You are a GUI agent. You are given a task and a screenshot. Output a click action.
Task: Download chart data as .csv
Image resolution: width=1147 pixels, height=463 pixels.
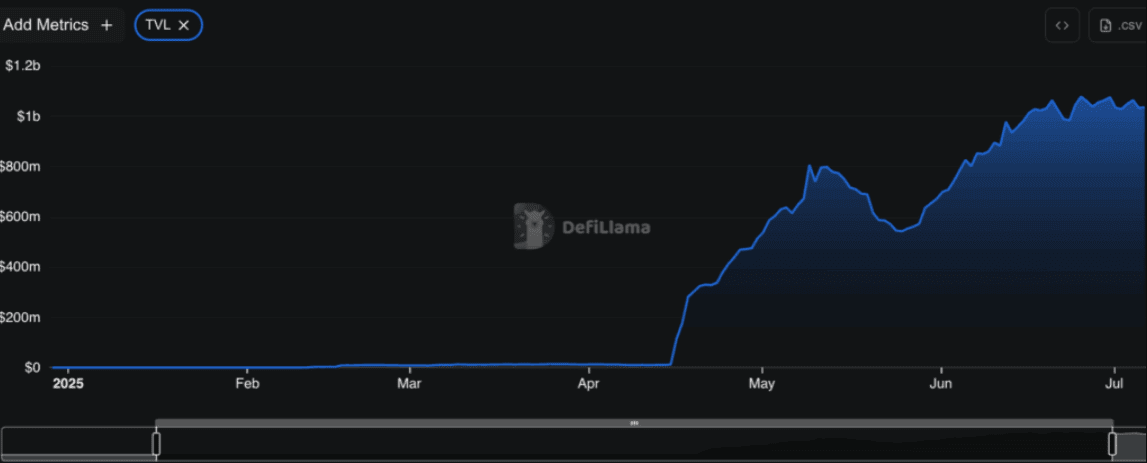(1118, 25)
